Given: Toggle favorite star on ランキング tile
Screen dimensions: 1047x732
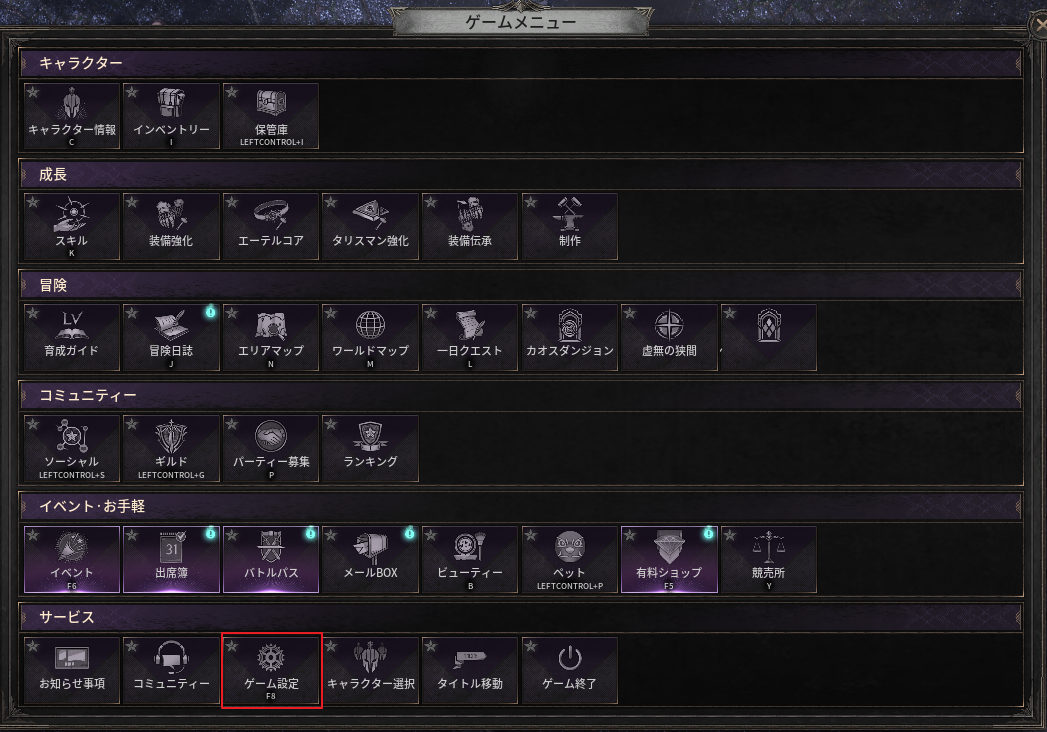Looking at the screenshot, I should (x=332, y=424).
